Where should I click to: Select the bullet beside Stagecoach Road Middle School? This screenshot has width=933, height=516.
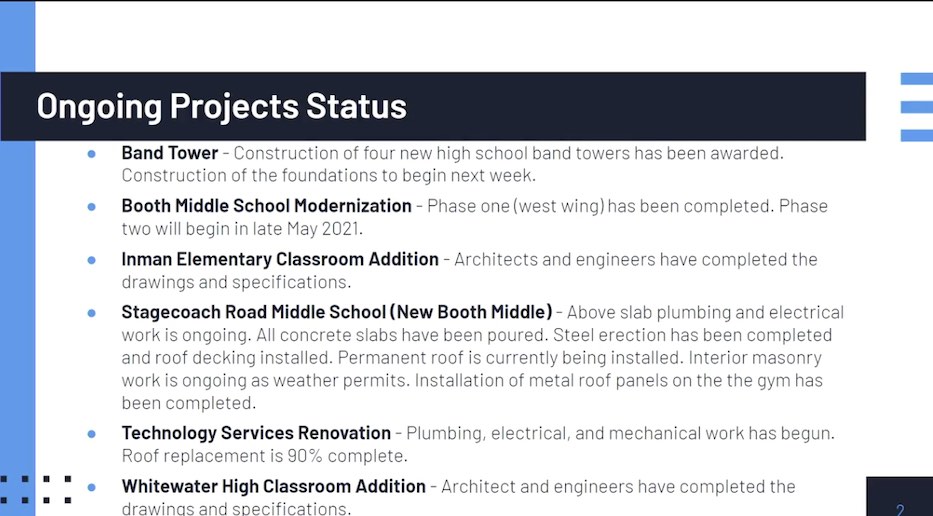coord(92,313)
